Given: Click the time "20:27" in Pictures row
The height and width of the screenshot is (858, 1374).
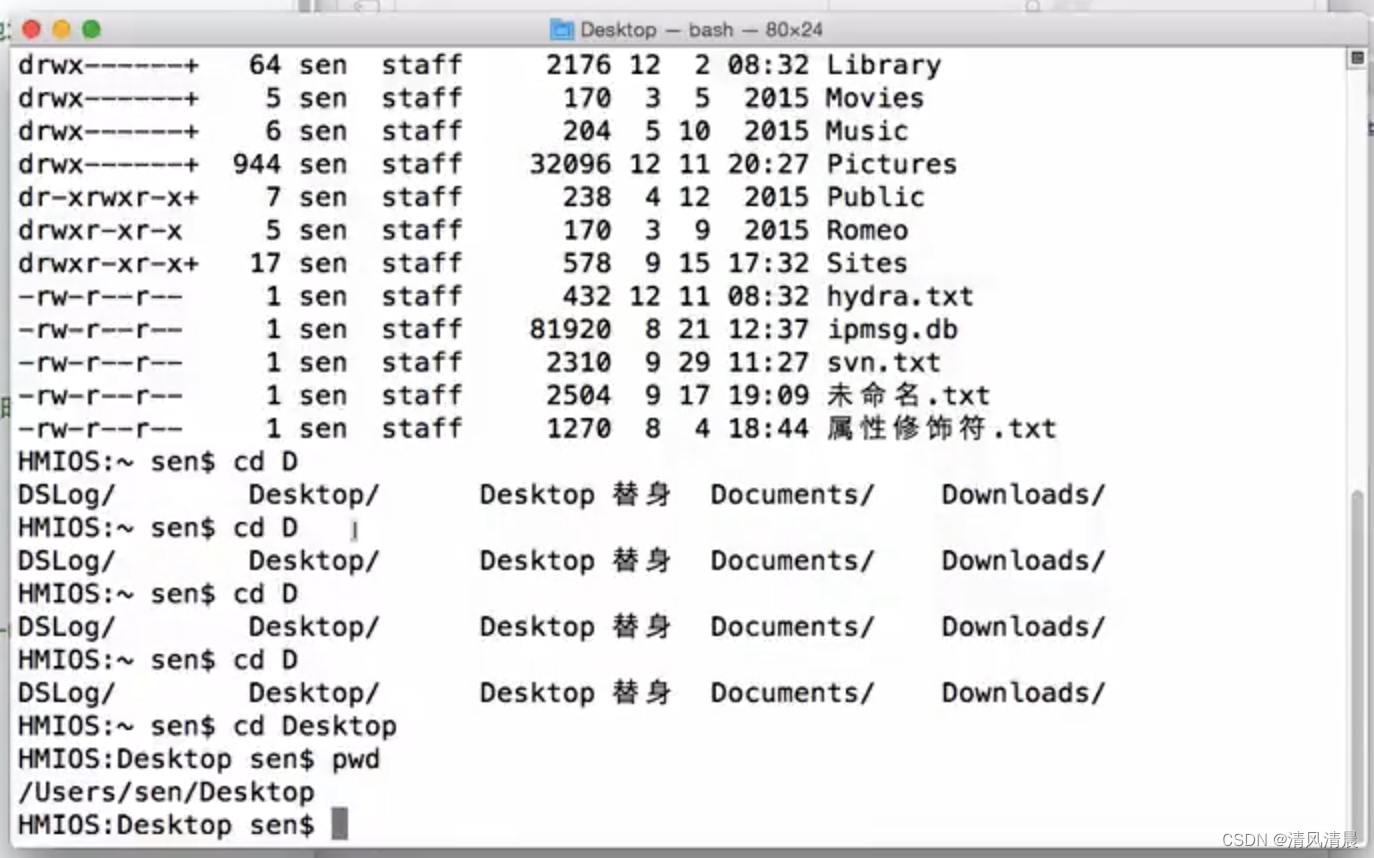Looking at the screenshot, I should (x=768, y=165).
